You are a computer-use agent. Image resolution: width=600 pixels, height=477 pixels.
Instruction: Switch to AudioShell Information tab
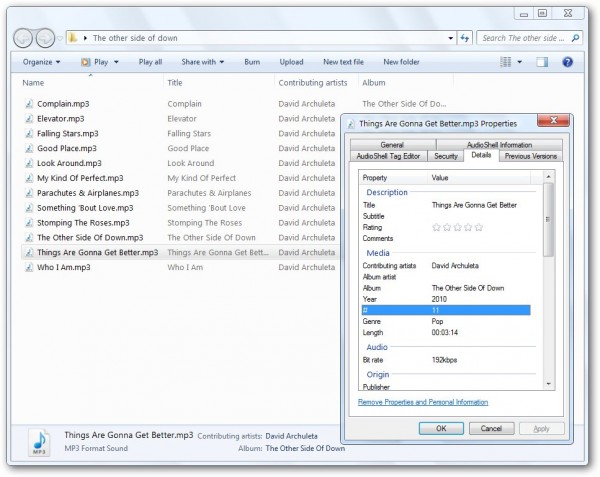point(499,145)
